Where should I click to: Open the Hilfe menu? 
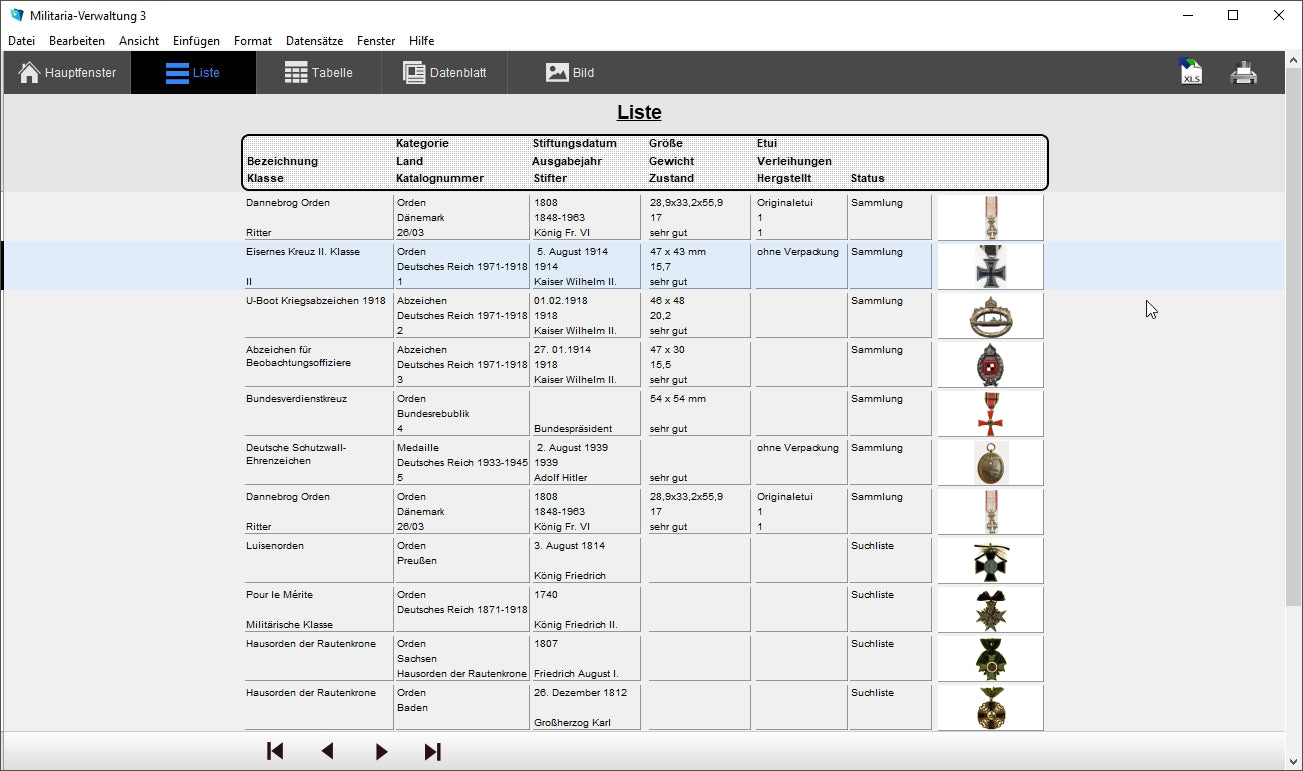pyautogui.click(x=421, y=41)
